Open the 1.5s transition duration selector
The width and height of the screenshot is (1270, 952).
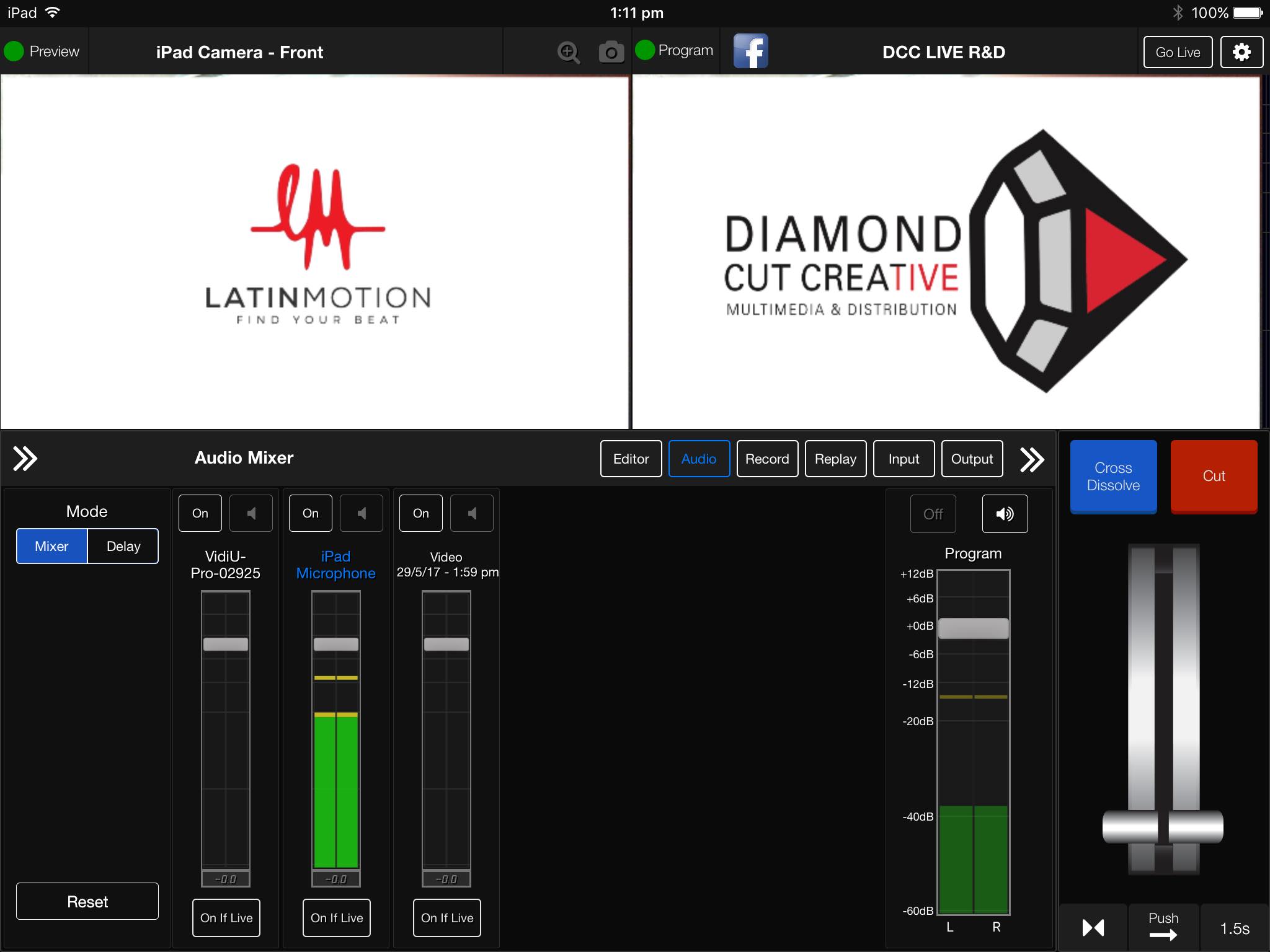click(x=1234, y=928)
